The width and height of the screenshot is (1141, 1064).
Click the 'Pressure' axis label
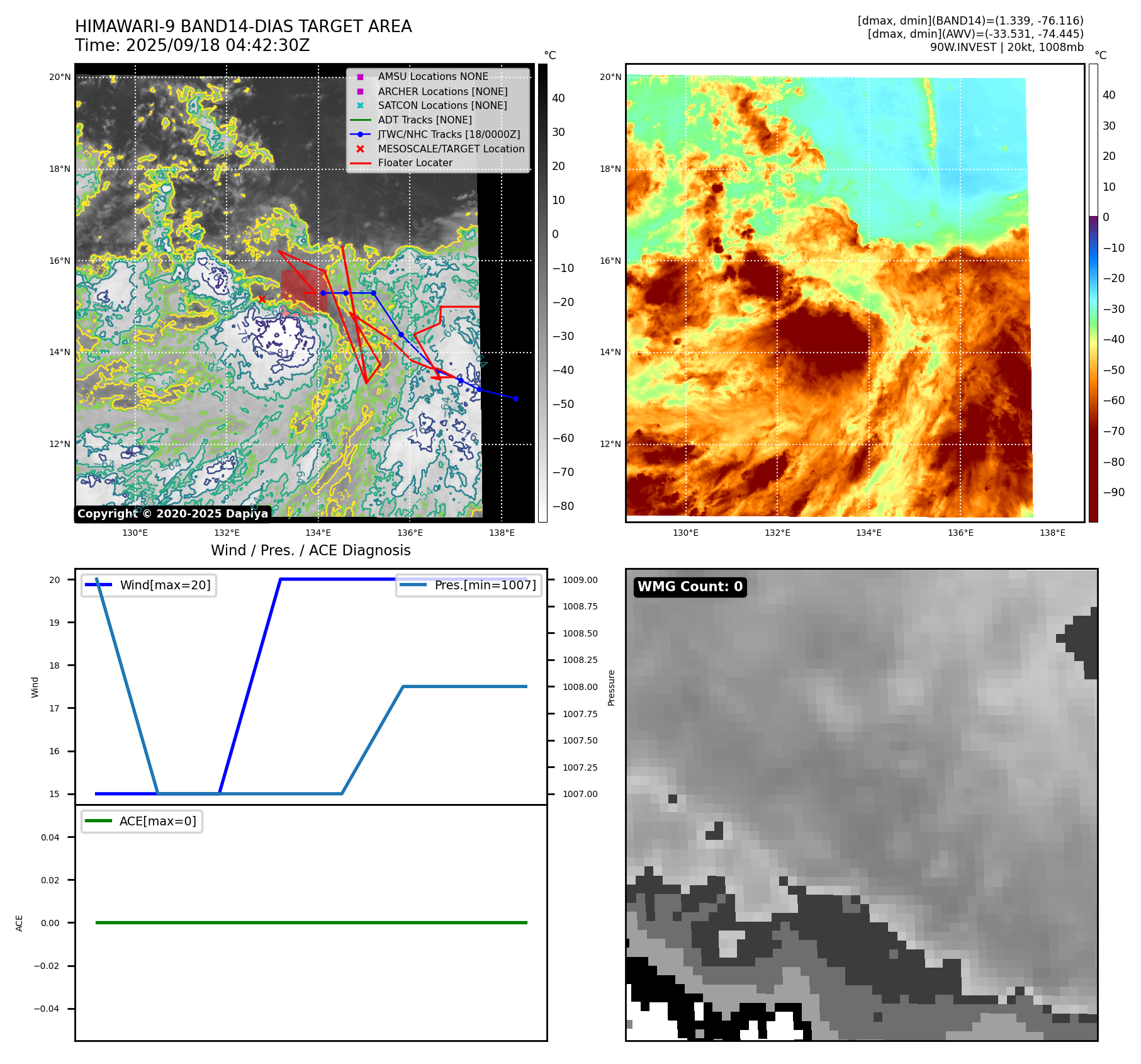[611, 688]
